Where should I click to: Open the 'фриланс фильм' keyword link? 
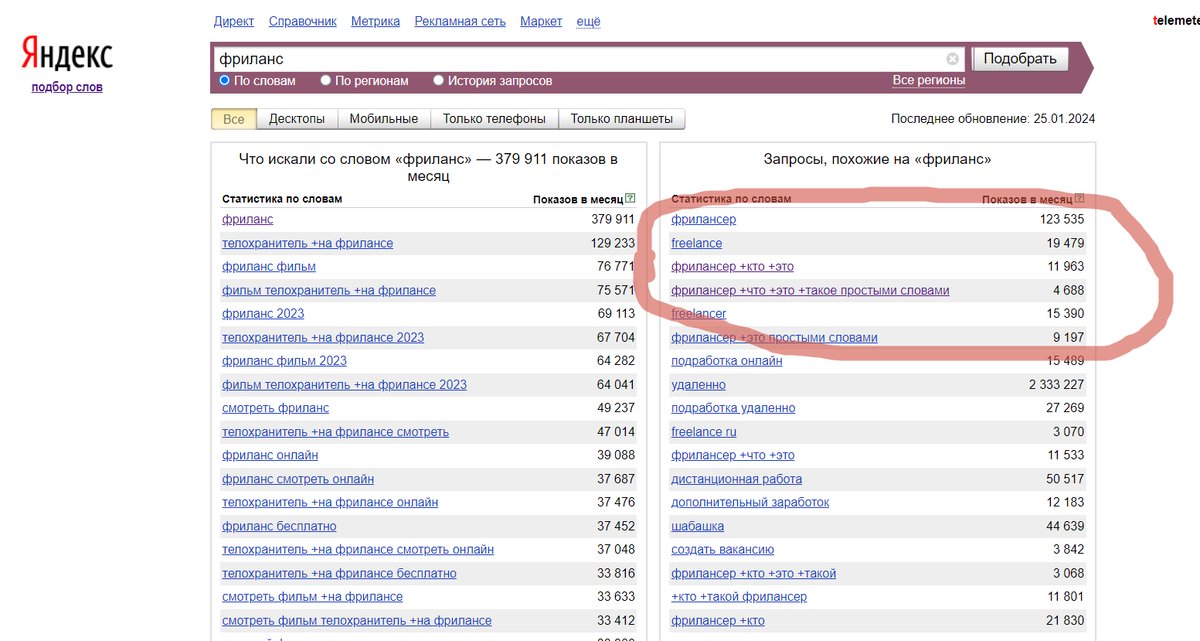269,266
